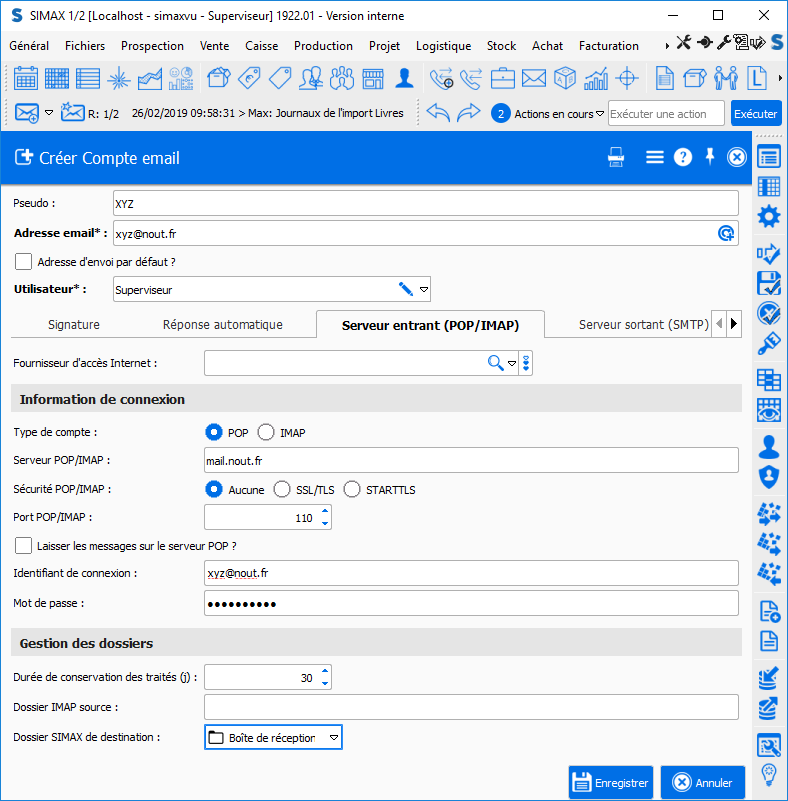Image resolution: width=788 pixels, height=801 pixels.
Task: Click the help question mark icon
Action: point(683,157)
